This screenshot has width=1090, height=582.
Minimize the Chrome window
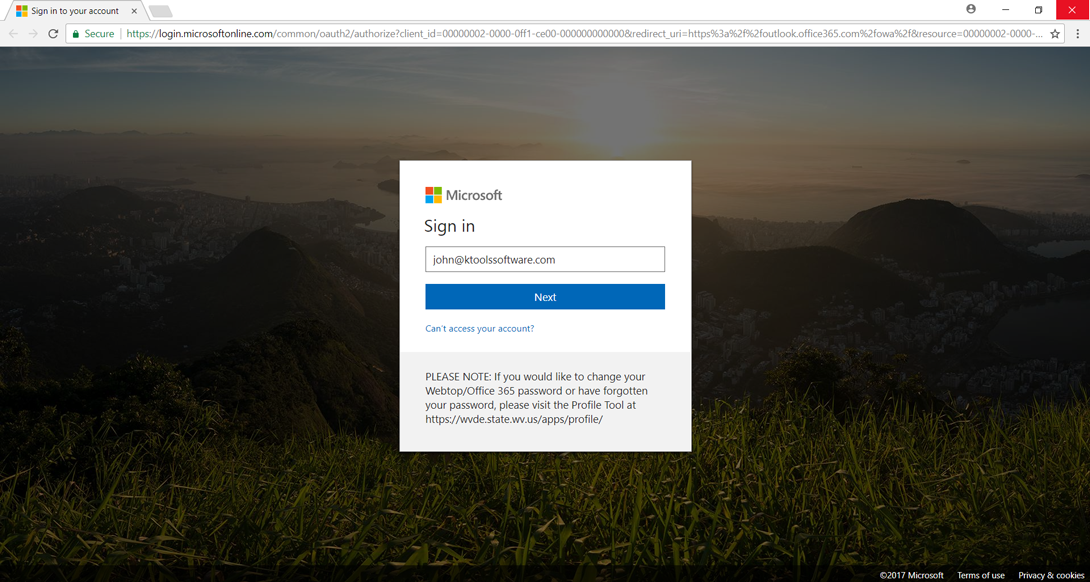1005,9
